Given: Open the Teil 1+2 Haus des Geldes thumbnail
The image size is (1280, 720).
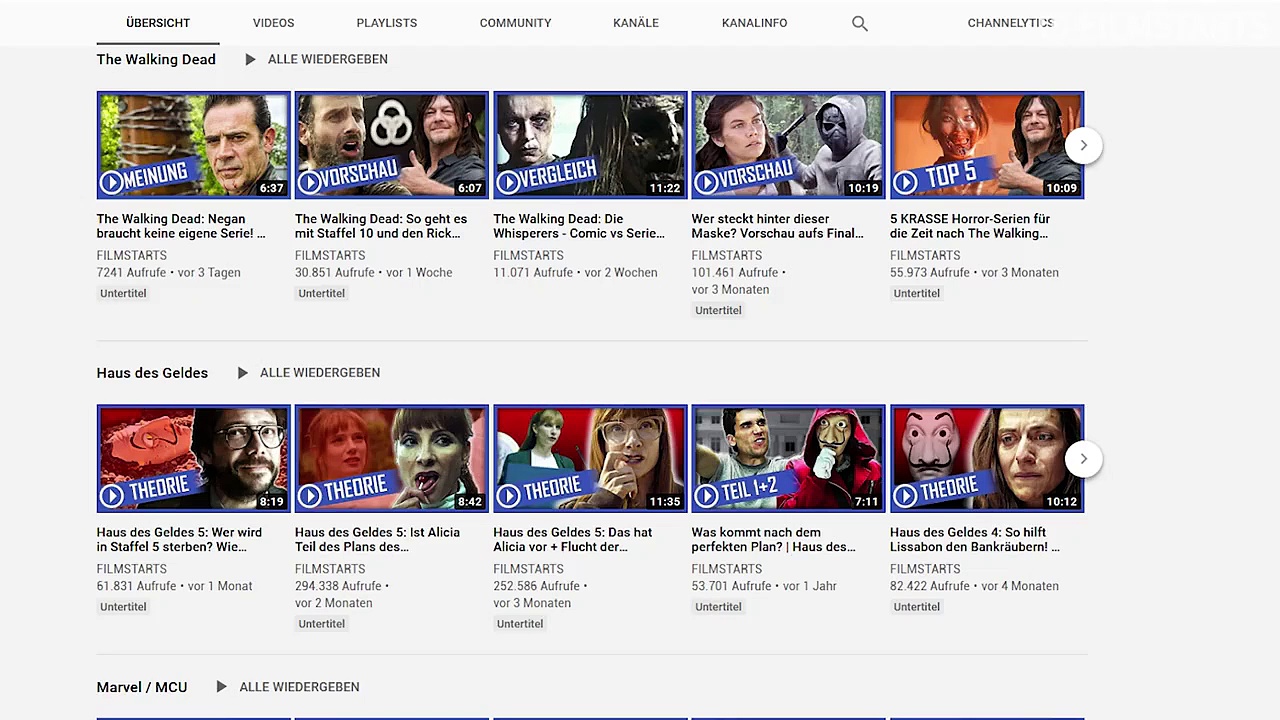Looking at the screenshot, I should coord(788,458).
